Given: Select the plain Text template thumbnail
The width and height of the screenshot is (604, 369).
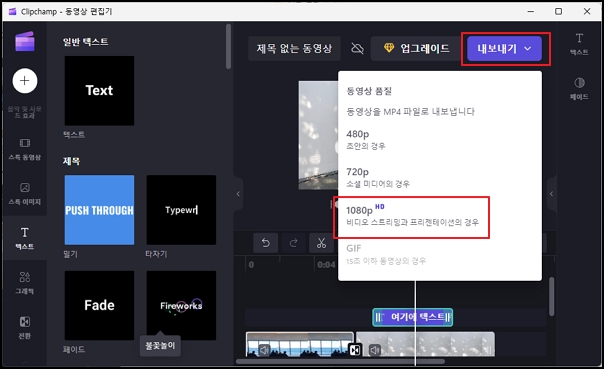Looking at the screenshot, I should tap(99, 91).
